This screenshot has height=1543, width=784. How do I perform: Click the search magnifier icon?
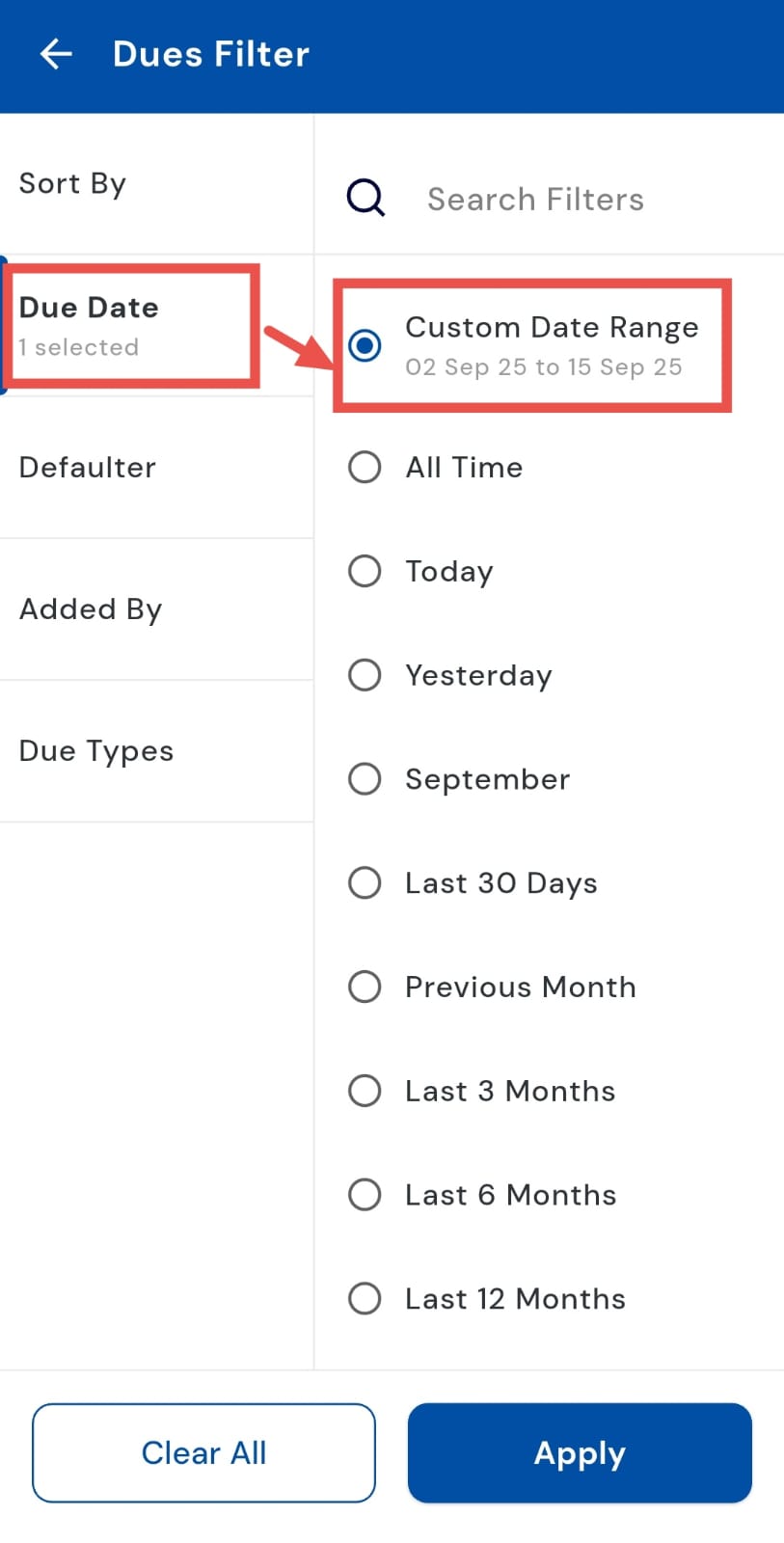coord(365,199)
